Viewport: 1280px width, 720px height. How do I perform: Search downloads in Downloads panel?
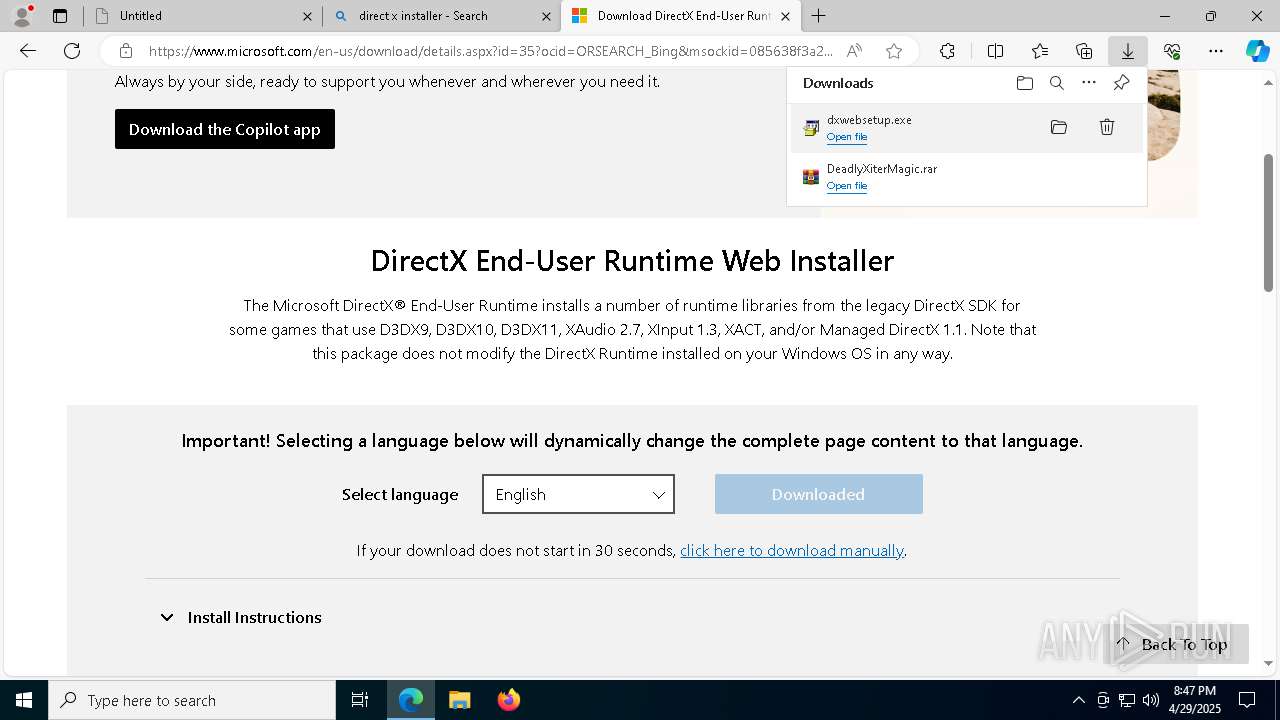[1057, 83]
